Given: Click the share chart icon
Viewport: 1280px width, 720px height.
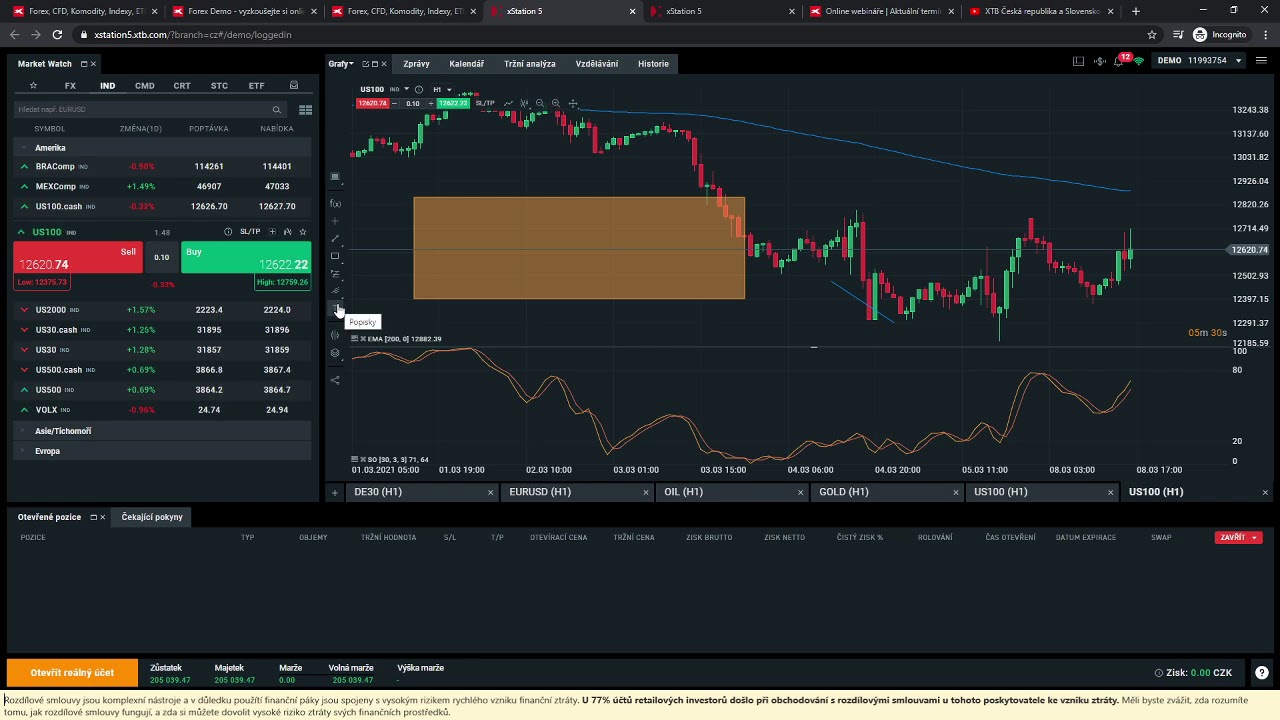Looking at the screenshot, I should pos(335,380).
